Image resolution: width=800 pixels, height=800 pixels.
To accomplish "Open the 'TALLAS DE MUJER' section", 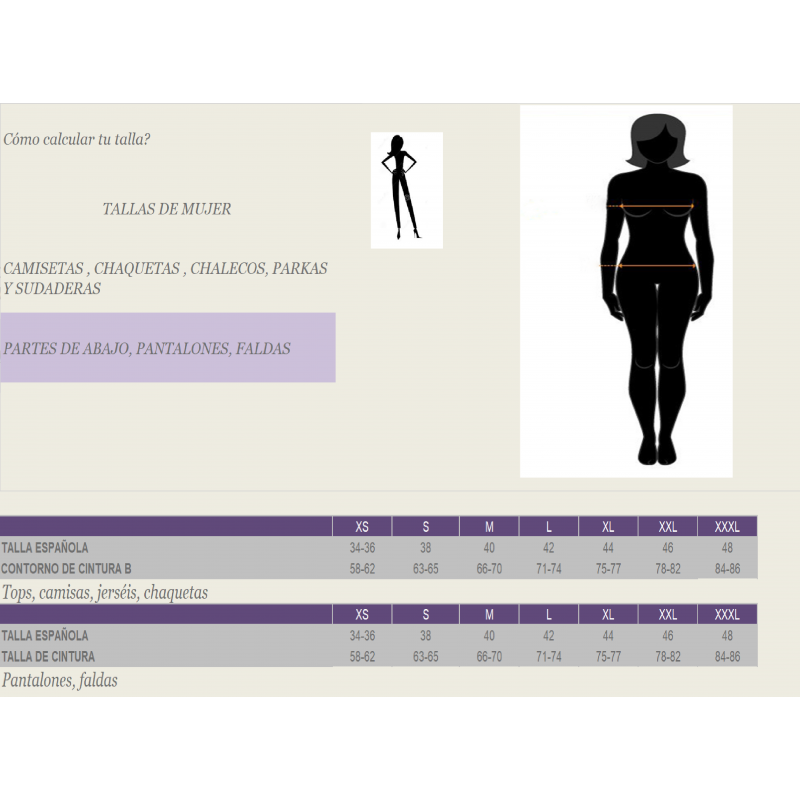I will 167,209.
